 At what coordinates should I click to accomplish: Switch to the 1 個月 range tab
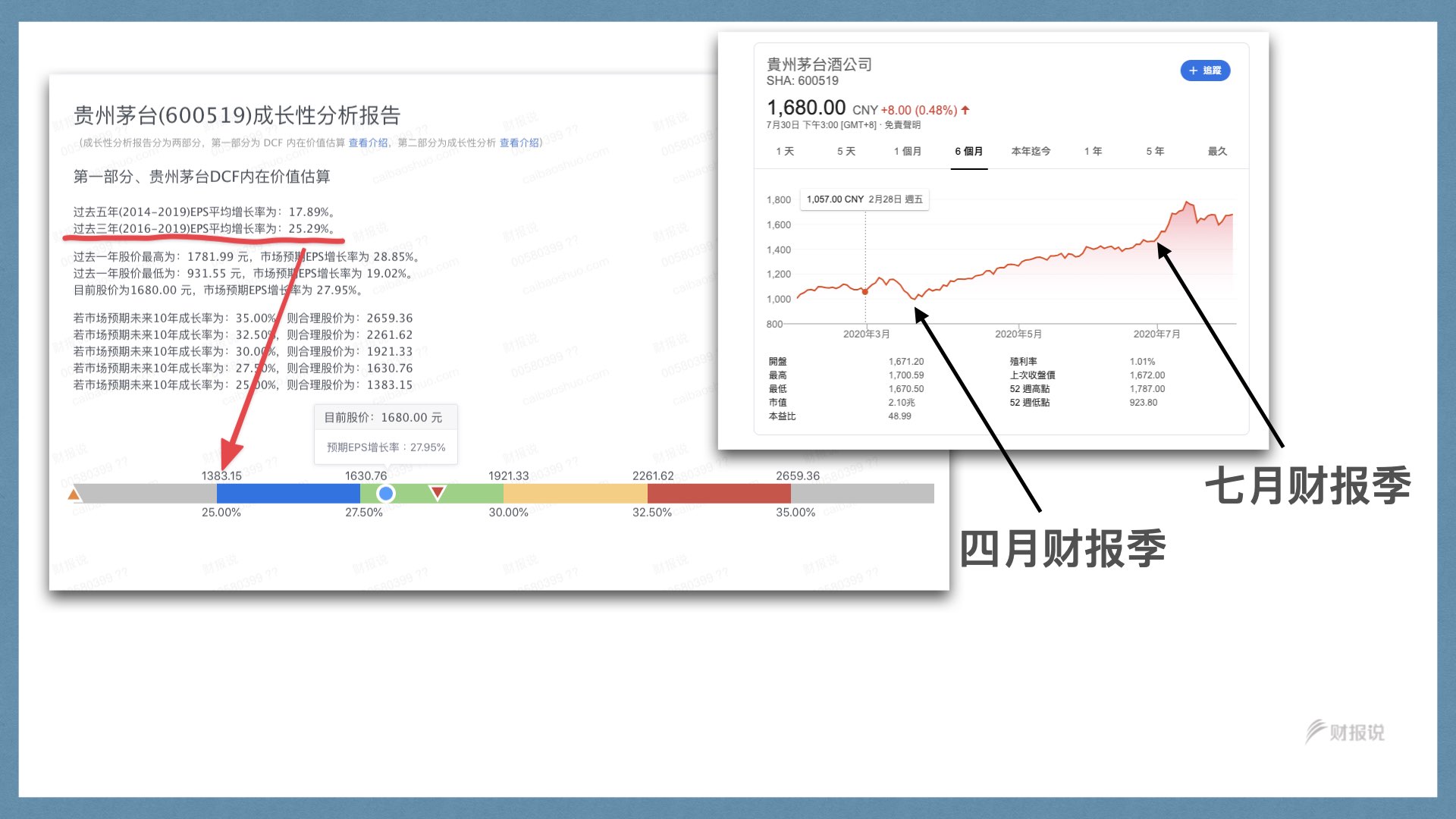coord(908,152)
